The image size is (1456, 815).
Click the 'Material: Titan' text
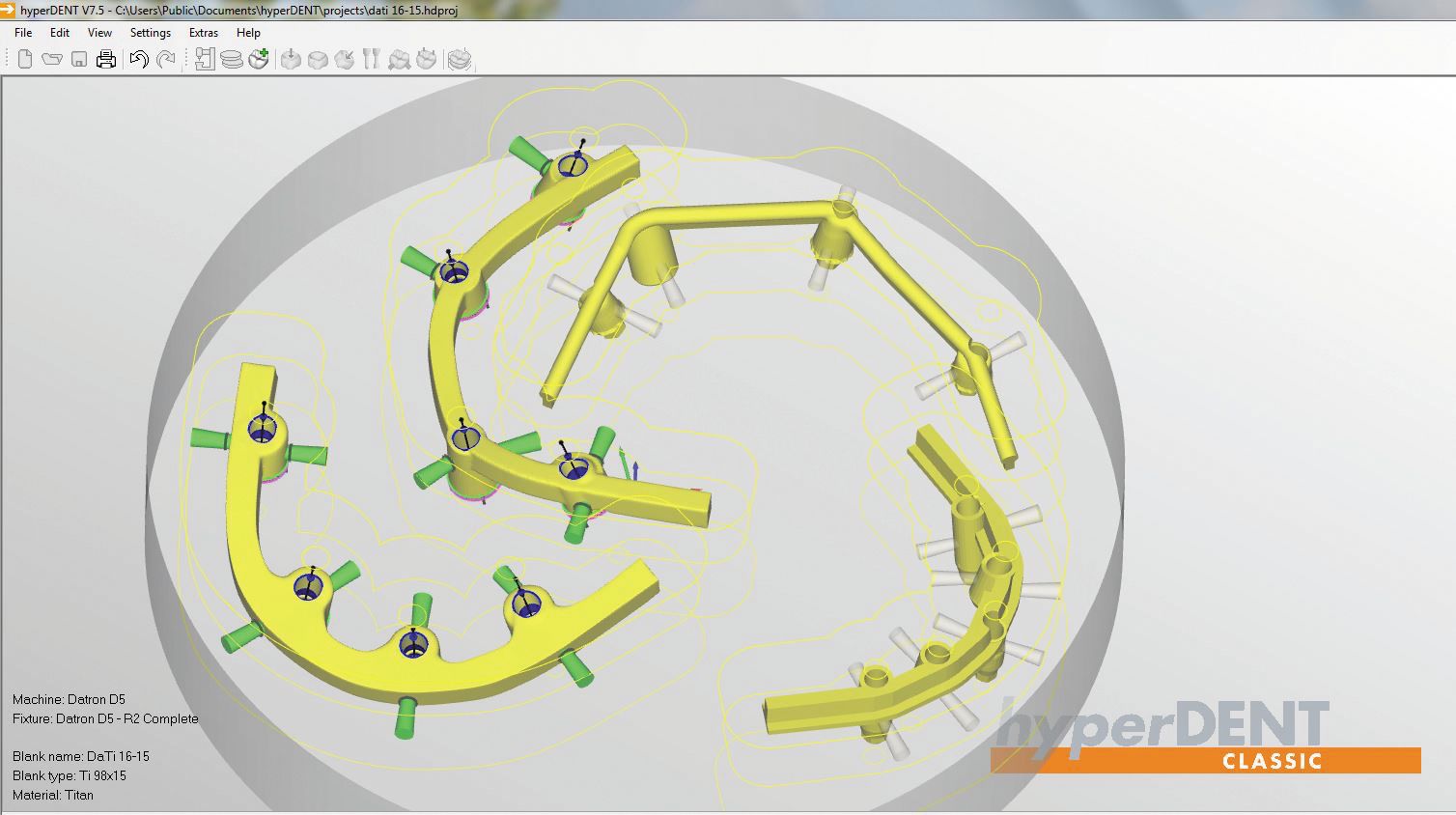53,795
